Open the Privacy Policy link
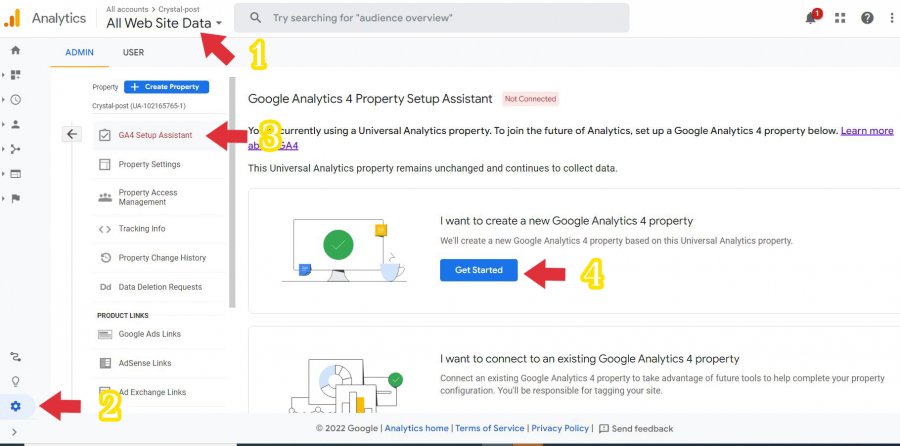The image size is (900, 446). (x=561, y=429)
